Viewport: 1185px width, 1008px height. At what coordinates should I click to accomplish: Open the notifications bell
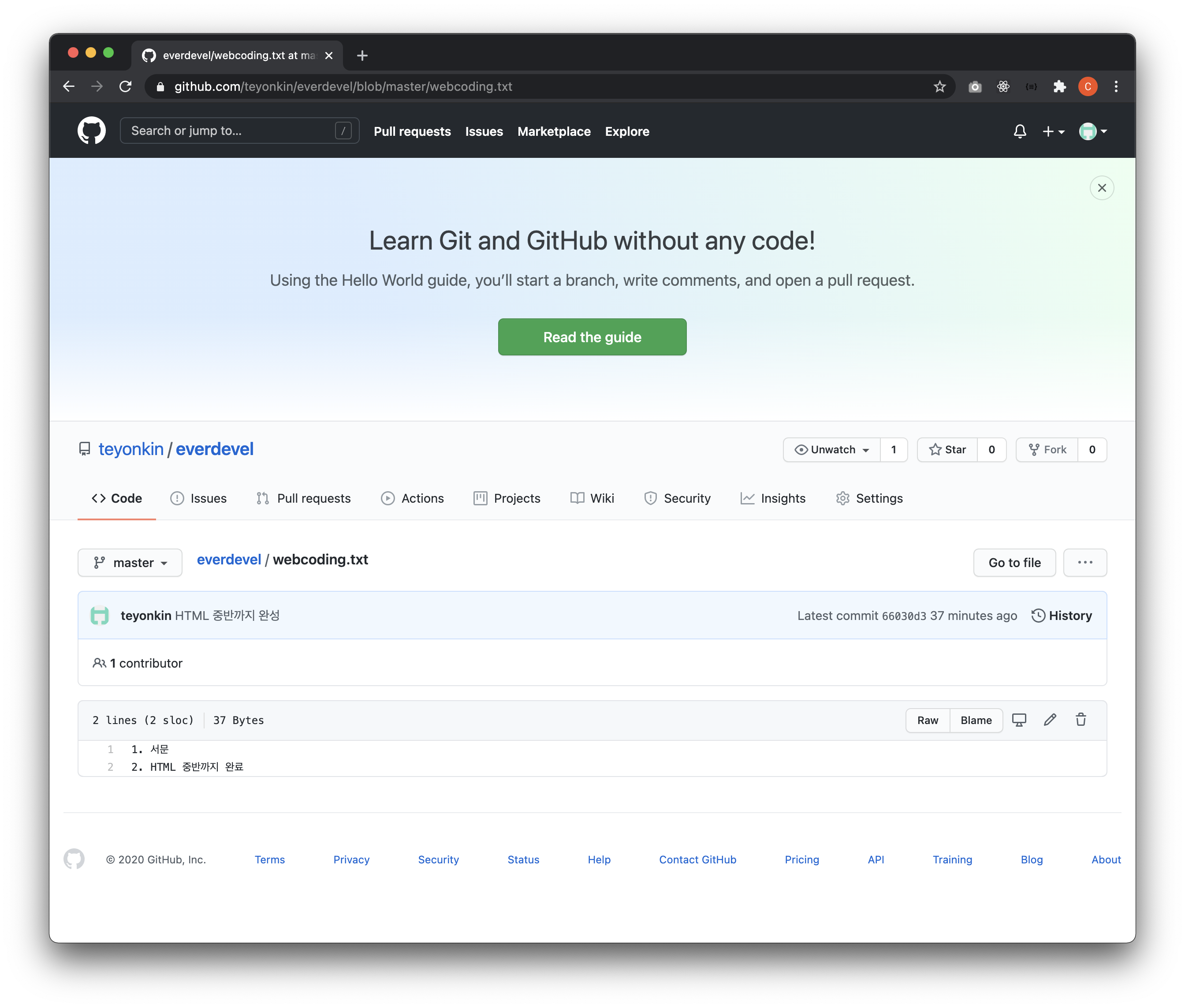(x=1020, y=131)
